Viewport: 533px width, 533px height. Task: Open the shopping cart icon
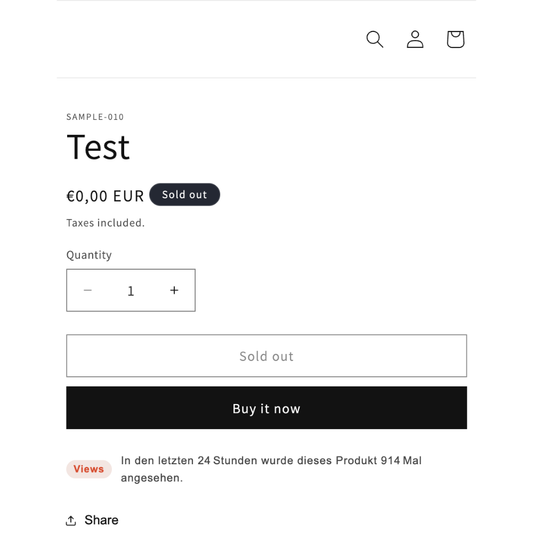tap(455, 39)
